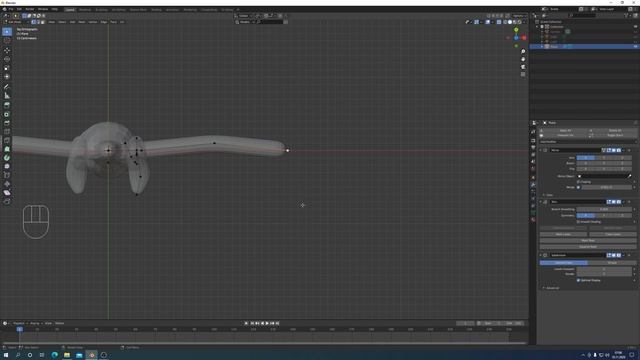Activate the Move tool

point(7,51)
